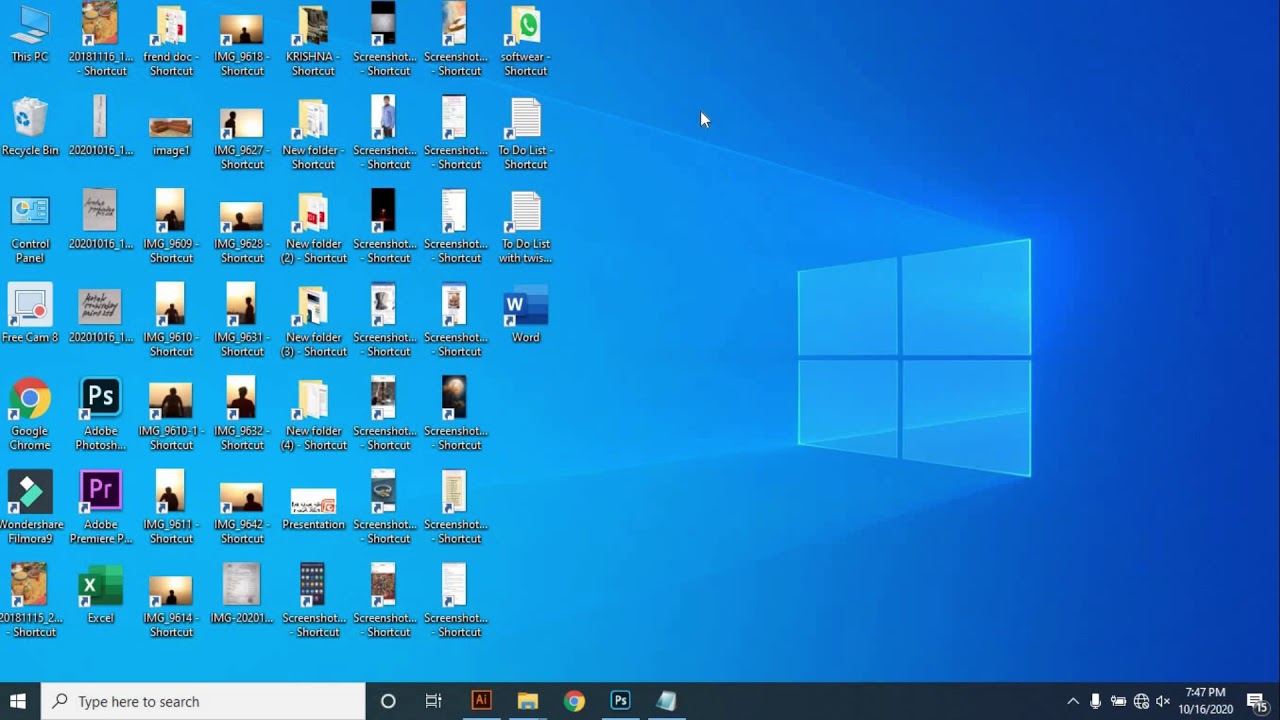Select New folder (4) shortcut
The image size is (1280, 720).
[x=313, y=415]
